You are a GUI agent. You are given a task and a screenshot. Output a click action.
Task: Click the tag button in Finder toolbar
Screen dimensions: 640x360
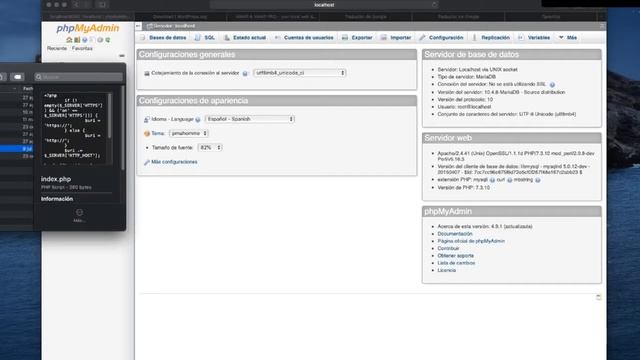tap(17, 77)
